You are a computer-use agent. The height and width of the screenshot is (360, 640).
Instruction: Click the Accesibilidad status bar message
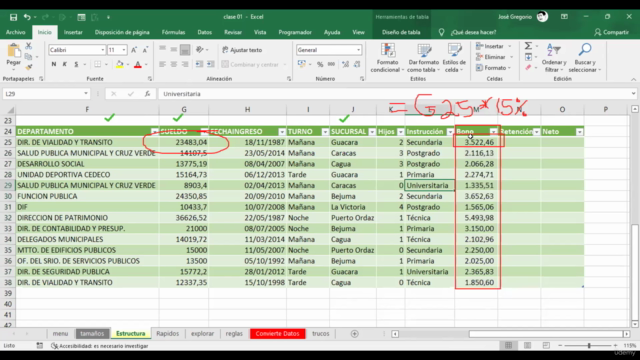pos(100,346)
